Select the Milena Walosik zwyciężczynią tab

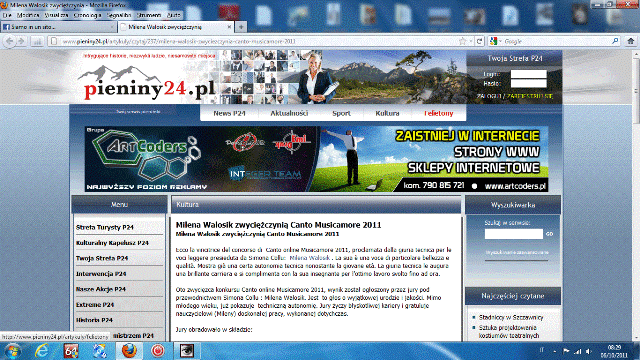click(176, 27)
